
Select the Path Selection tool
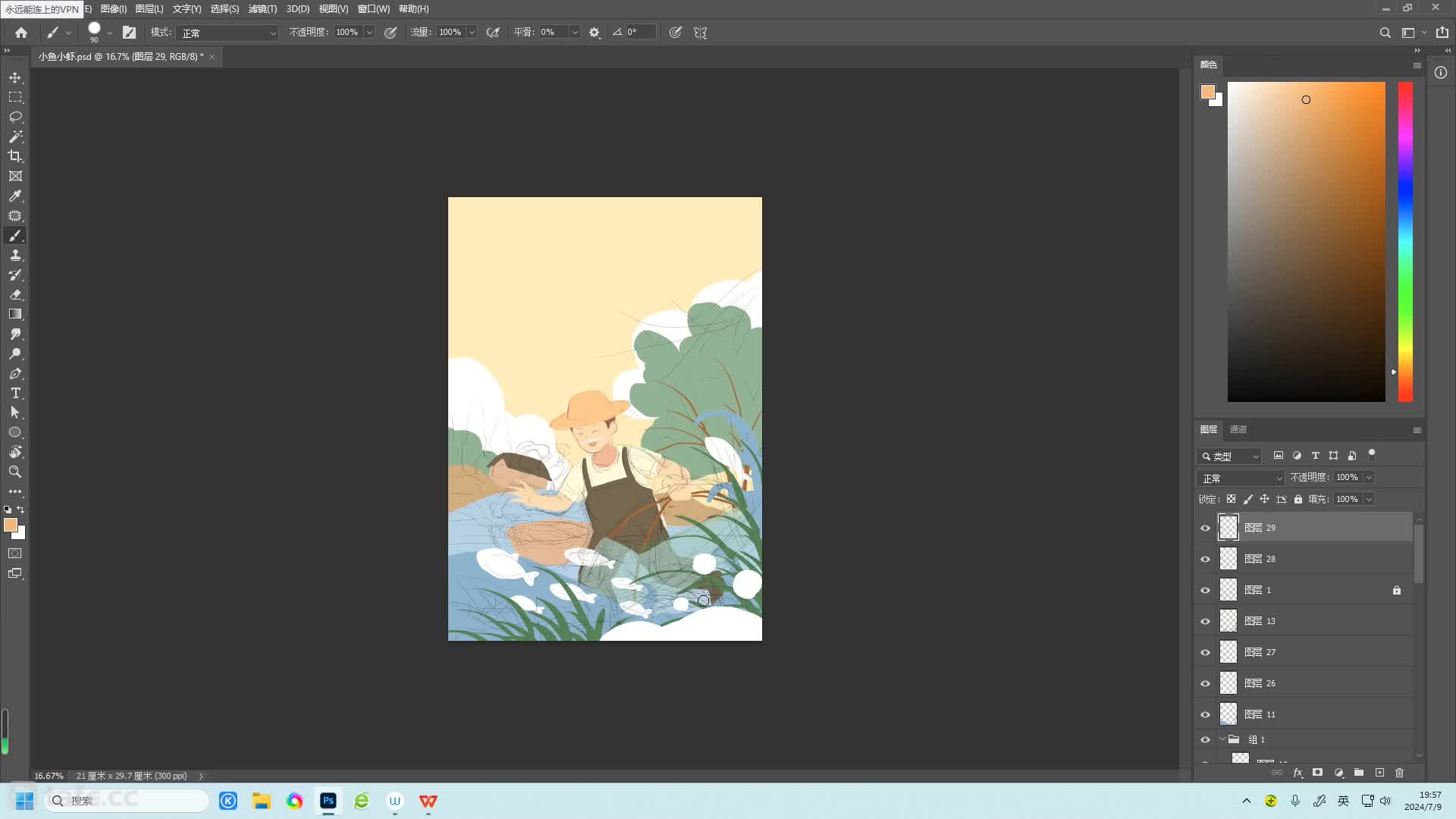(15, 413)
